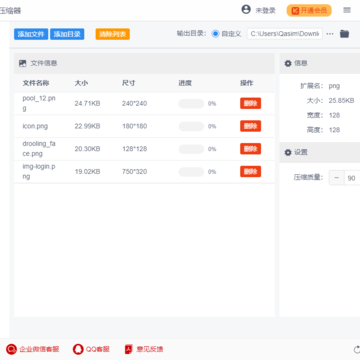This screenshot has width=360, height=360.
Task: Click 25.85KB size value in info panel
Action: click(x=341, y=100)
